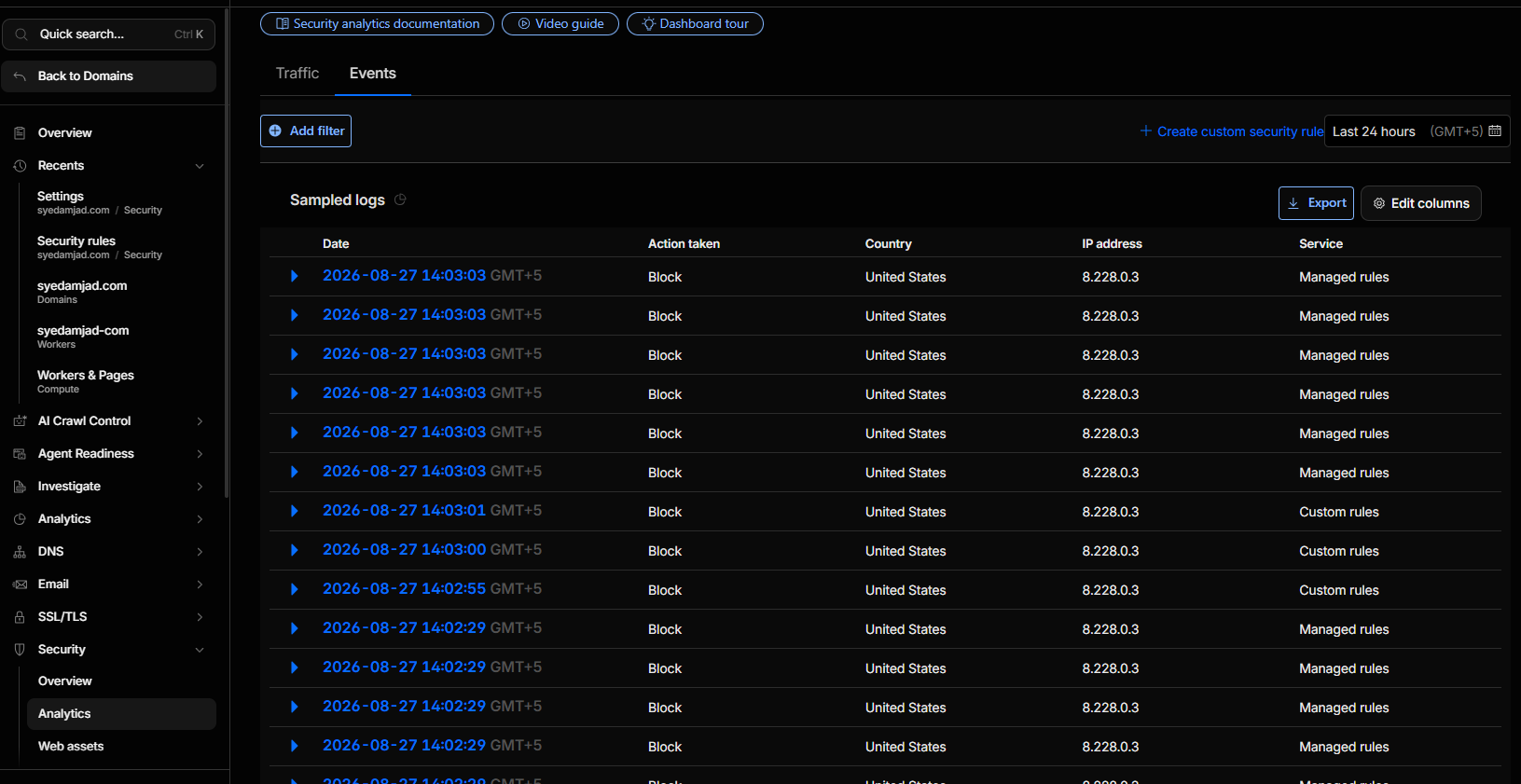The height and width of the screenshot is (784, 1521).
Task: Click the gear icon in Edit columns
Action: [x=1379, y=203]
